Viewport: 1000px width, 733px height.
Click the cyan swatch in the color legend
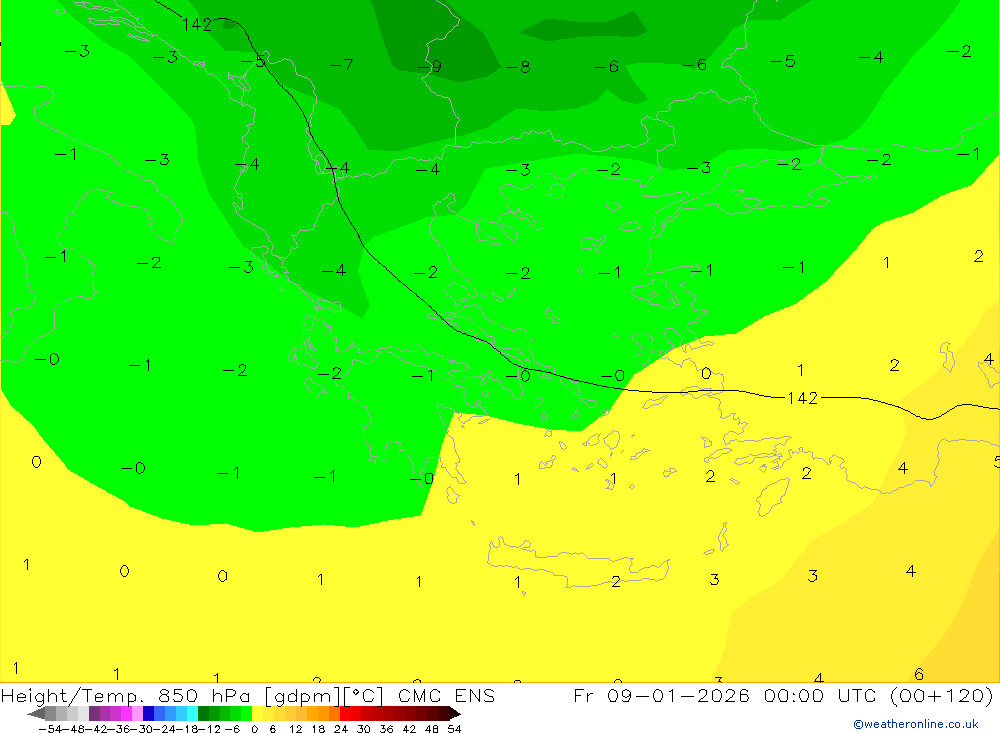point(192,714)
